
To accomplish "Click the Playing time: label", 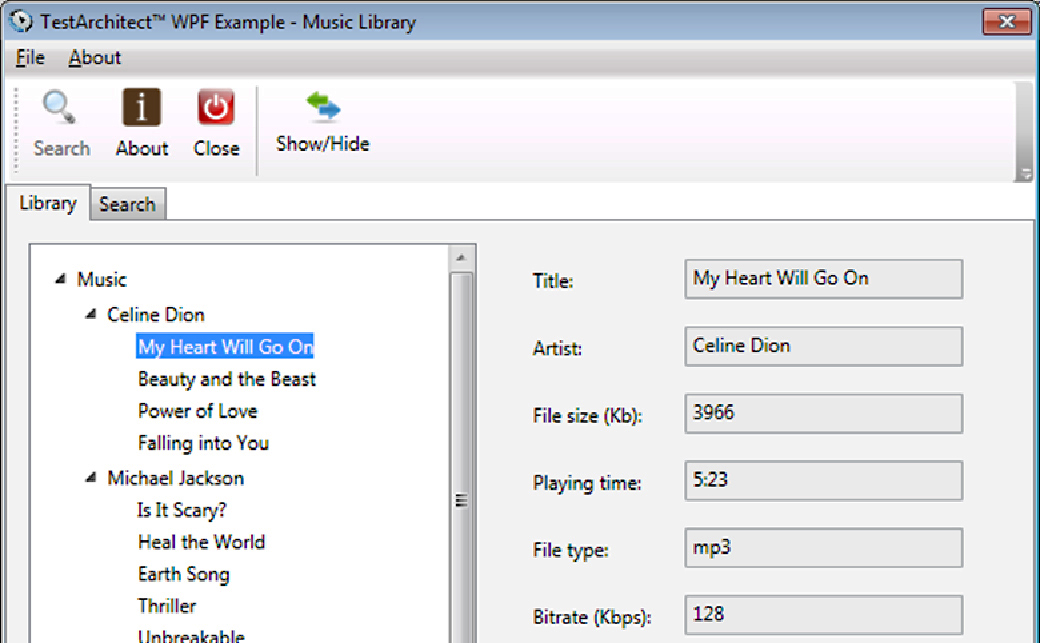I will coord(587,483).
